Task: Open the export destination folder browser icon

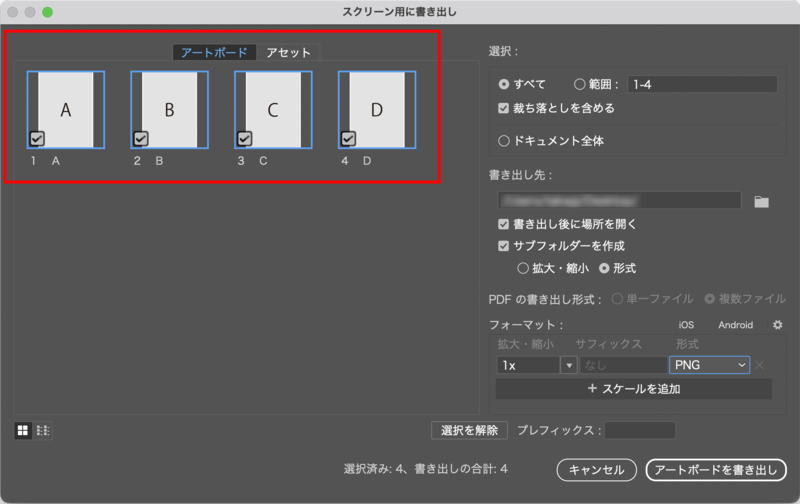Action: pos(761,201)
